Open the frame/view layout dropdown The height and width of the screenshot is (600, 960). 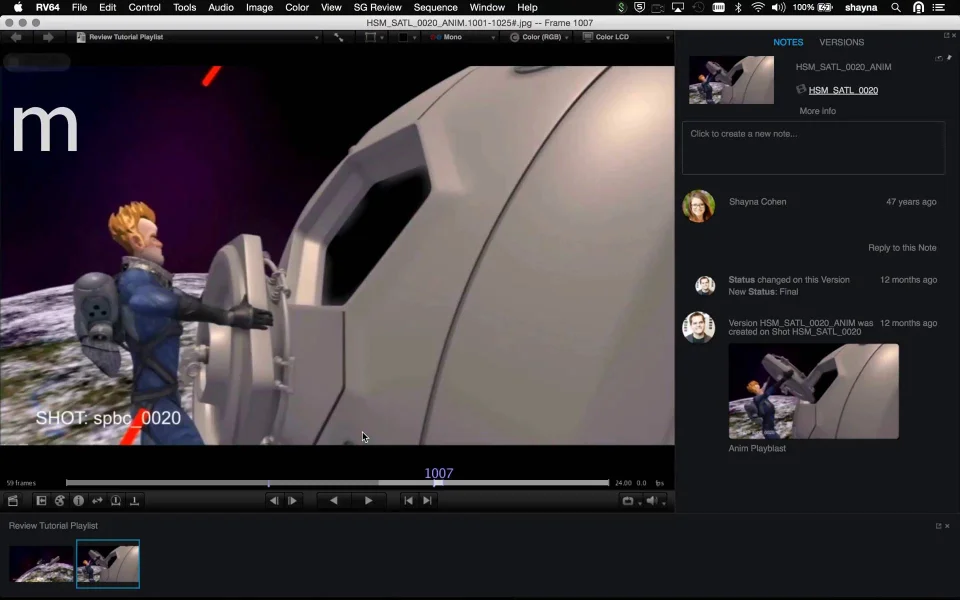point(374,37)
